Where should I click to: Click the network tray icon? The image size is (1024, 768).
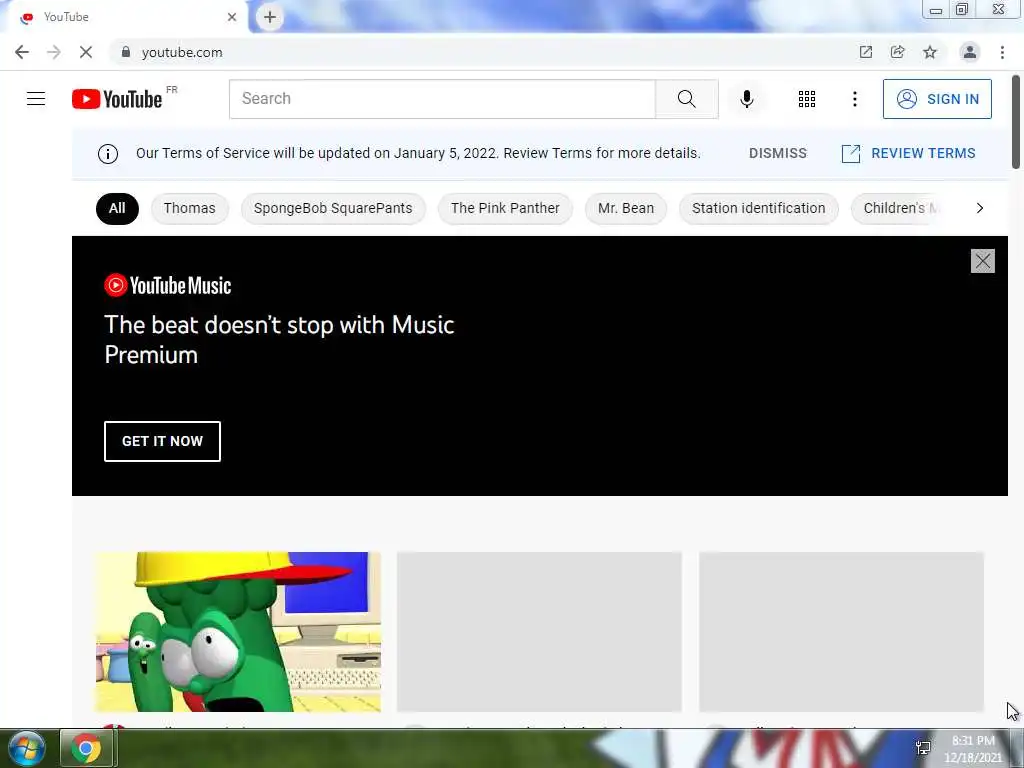click(x=923, y=748)
